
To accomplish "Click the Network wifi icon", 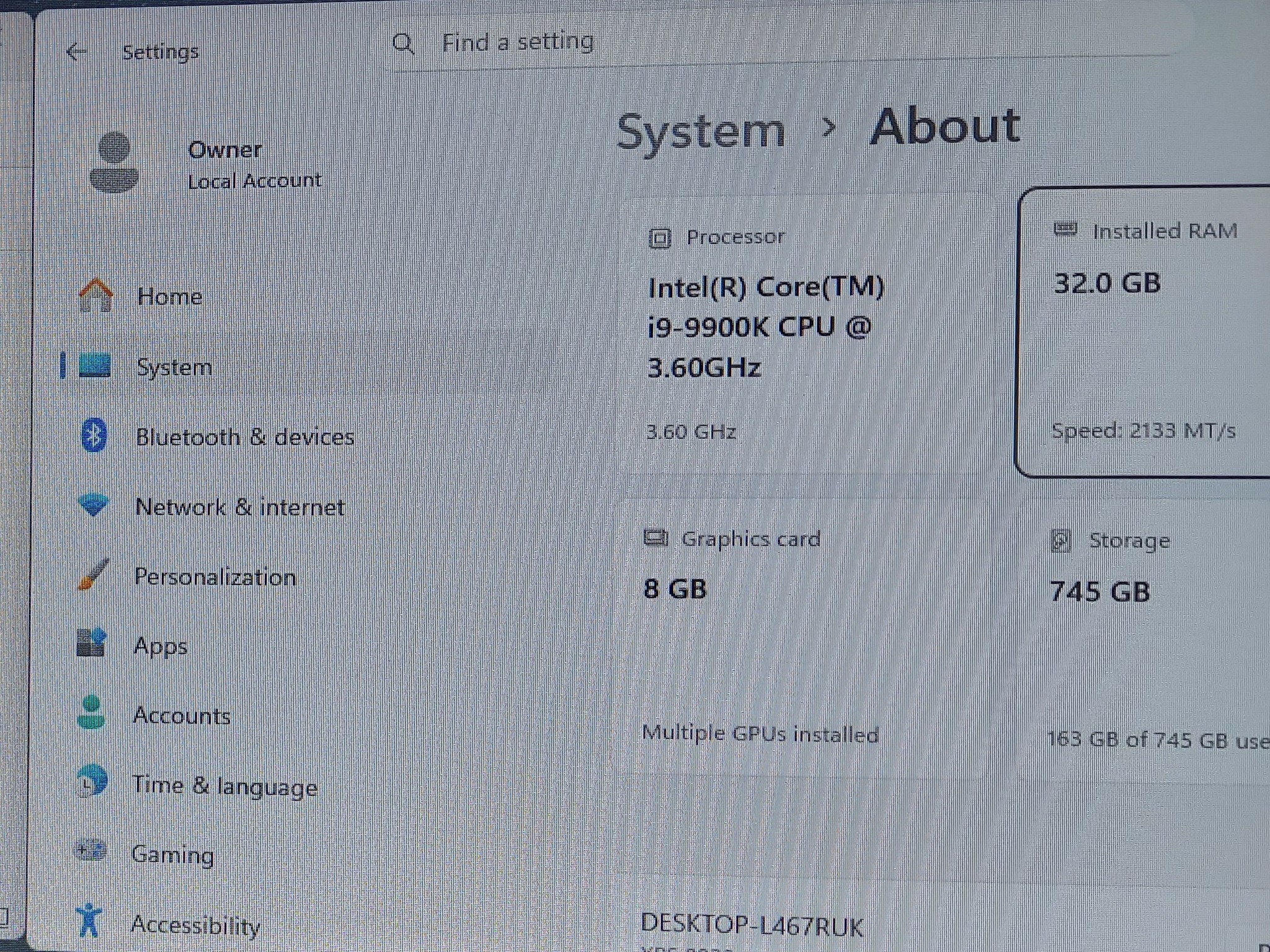I will pyautogui.click(x=94, y=506).
